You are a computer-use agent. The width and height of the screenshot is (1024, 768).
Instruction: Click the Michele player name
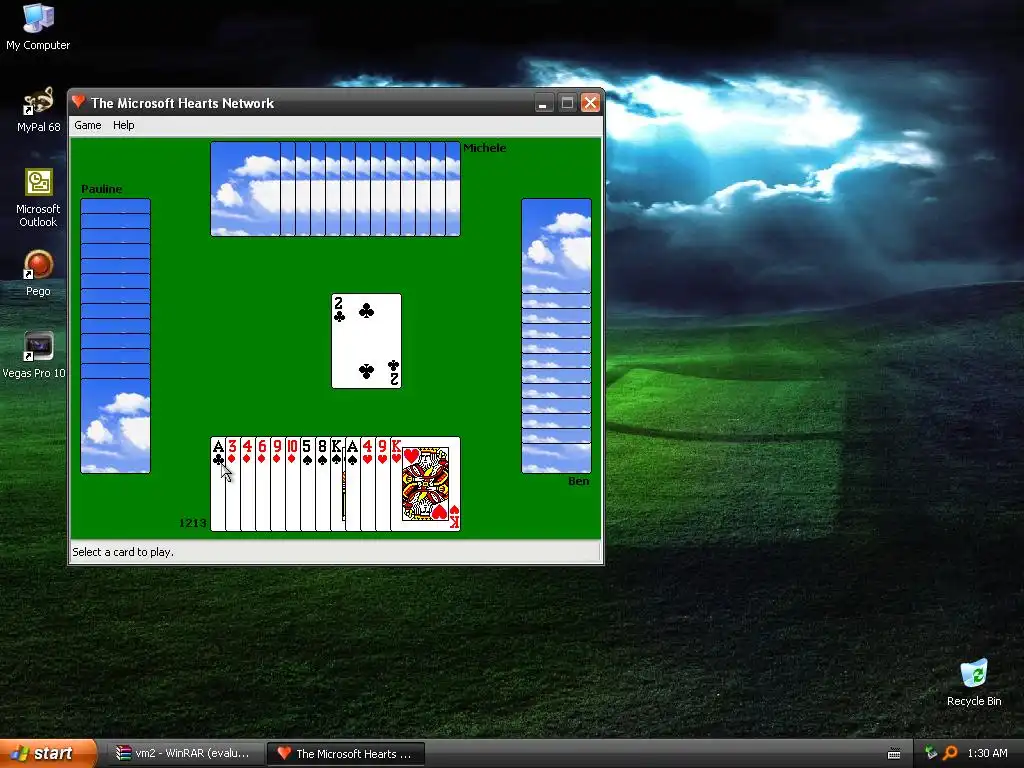click(x=485, y=148)
